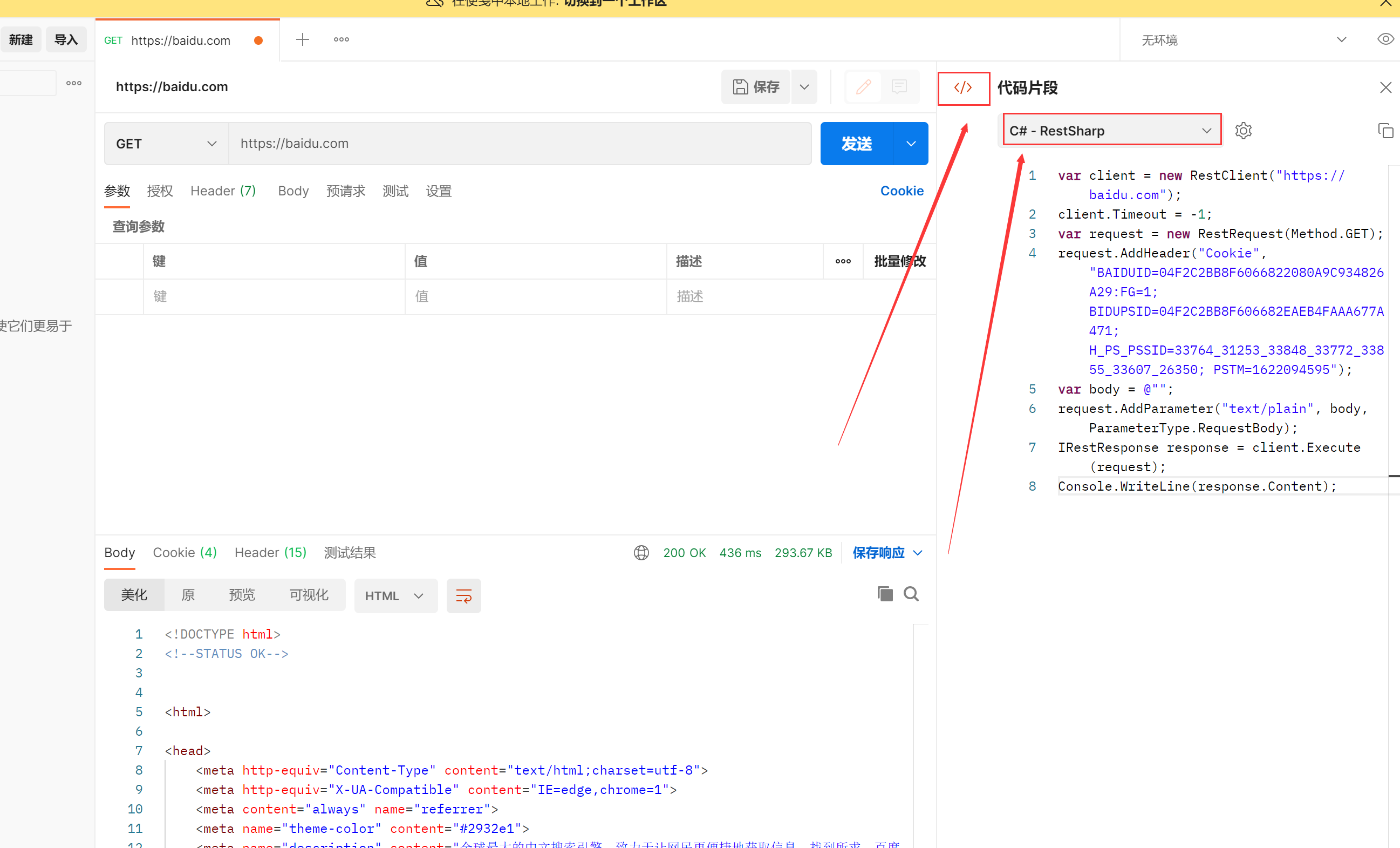The width and height of the screenshot is (1400, 848).
Task: Open the 设置 tab
Action: [439, 191]
